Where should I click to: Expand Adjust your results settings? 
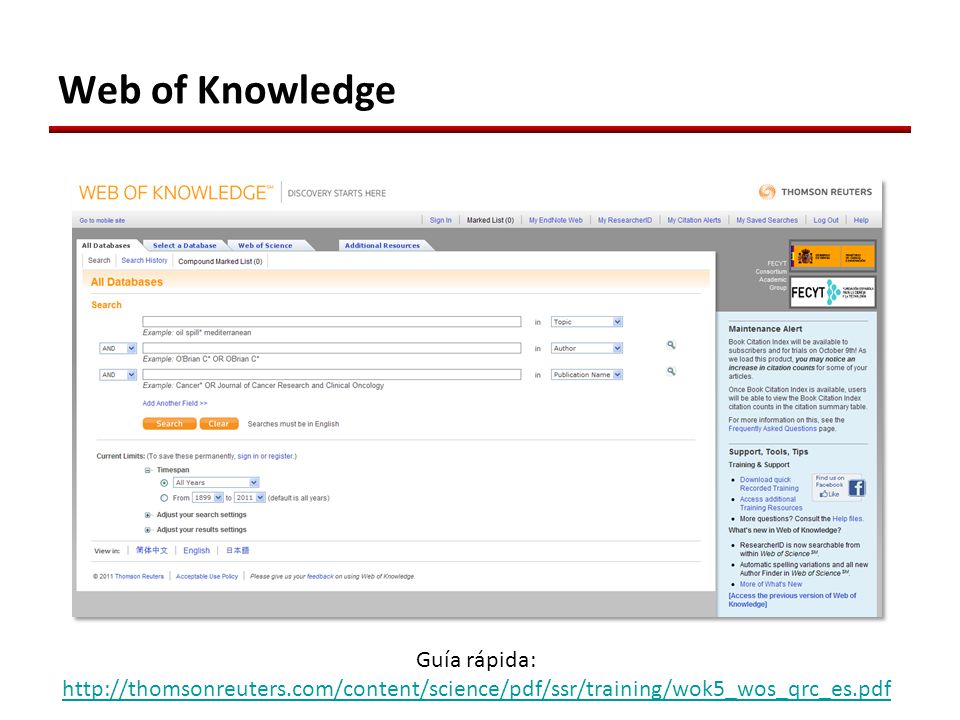coord(148,530)
